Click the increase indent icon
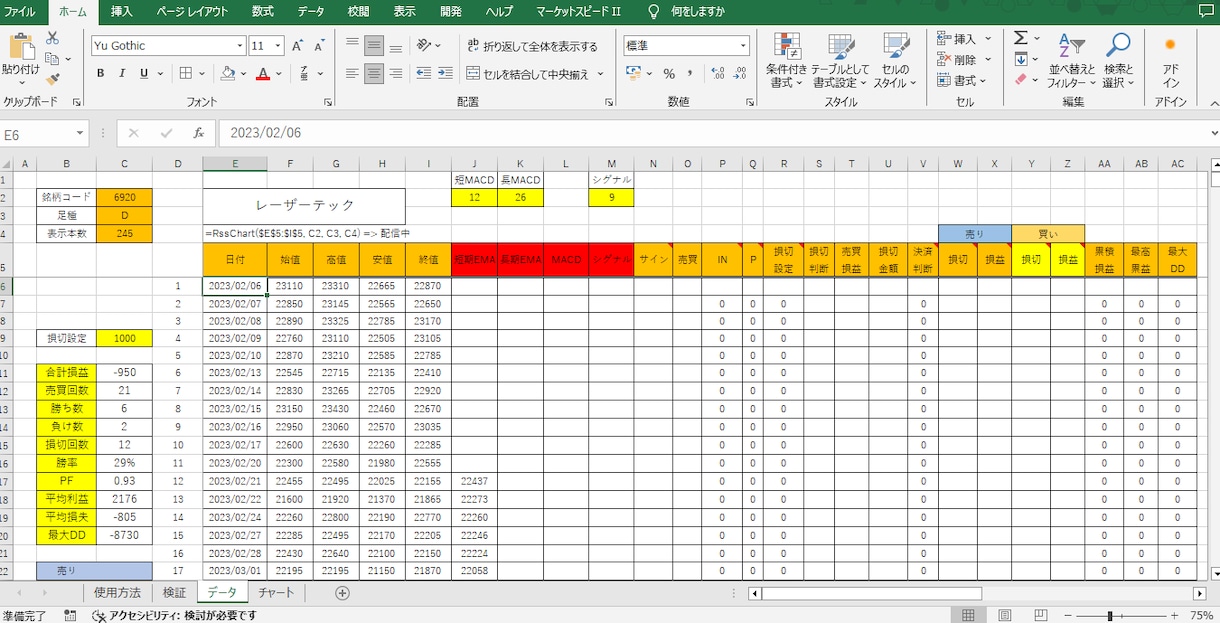The width and height of the screenshot is (1220, 623). (x=446, y=74)
